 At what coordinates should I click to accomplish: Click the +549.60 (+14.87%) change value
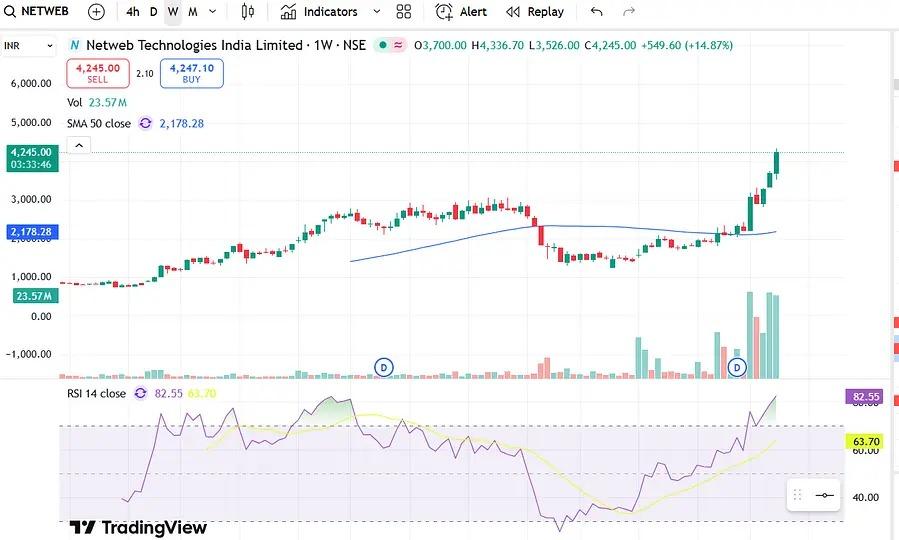click(687, 45)
